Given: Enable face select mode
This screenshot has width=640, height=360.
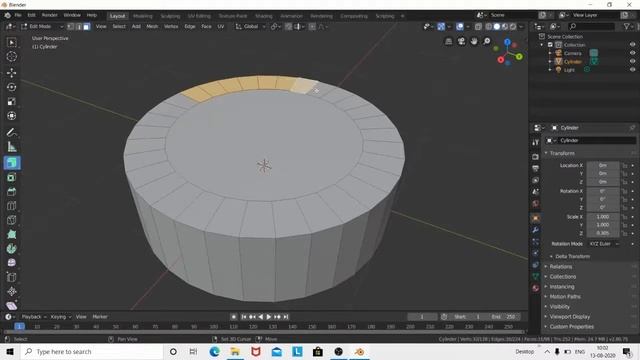Looking at the screenshot, I should pos(87,27).
